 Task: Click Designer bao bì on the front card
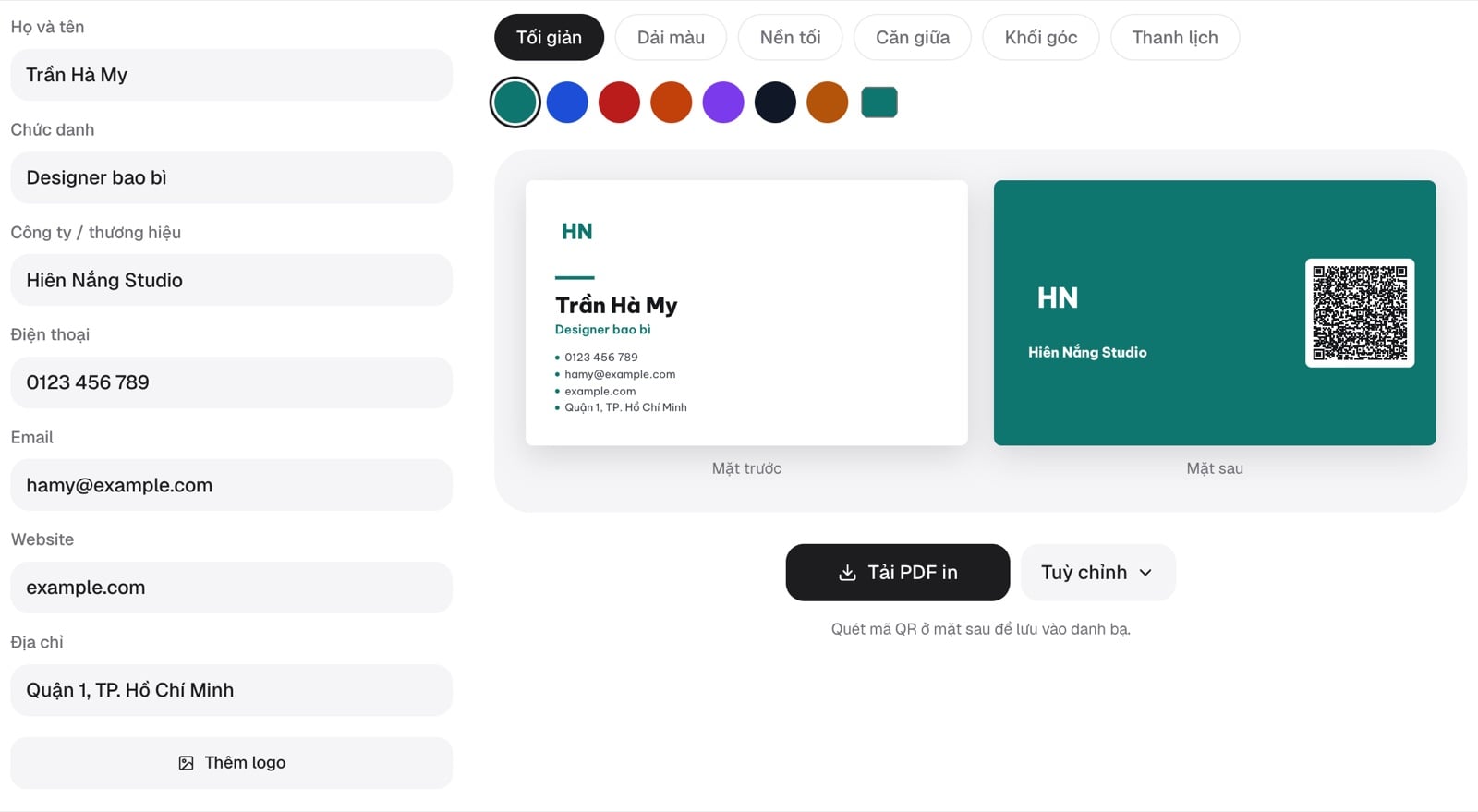click(603, 330)
